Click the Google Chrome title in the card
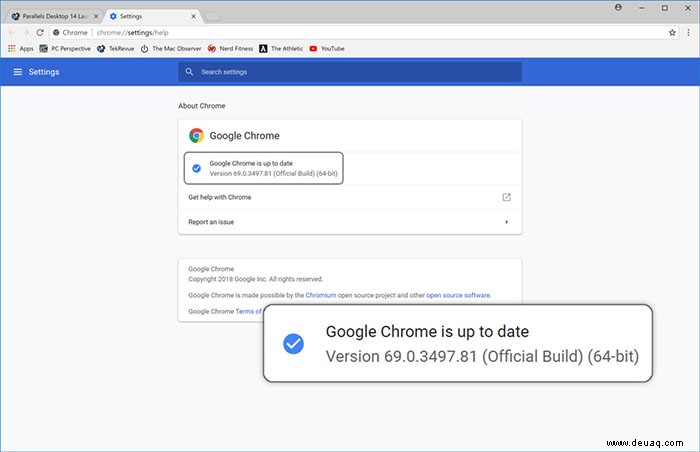Screen dimensions: 700x452 tap(245, 136)
